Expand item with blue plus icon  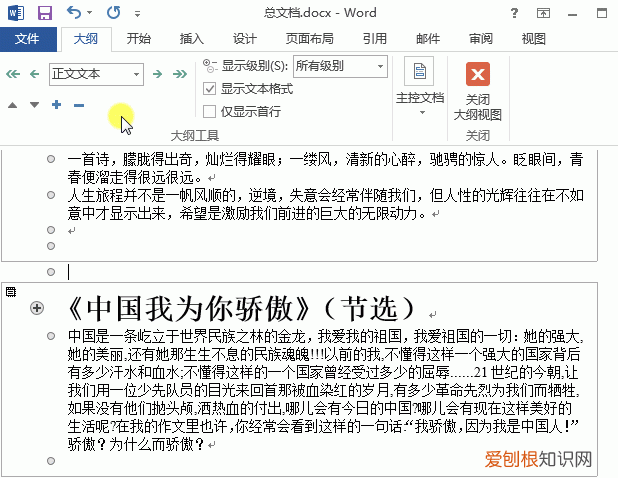click(x=57, y=104)
